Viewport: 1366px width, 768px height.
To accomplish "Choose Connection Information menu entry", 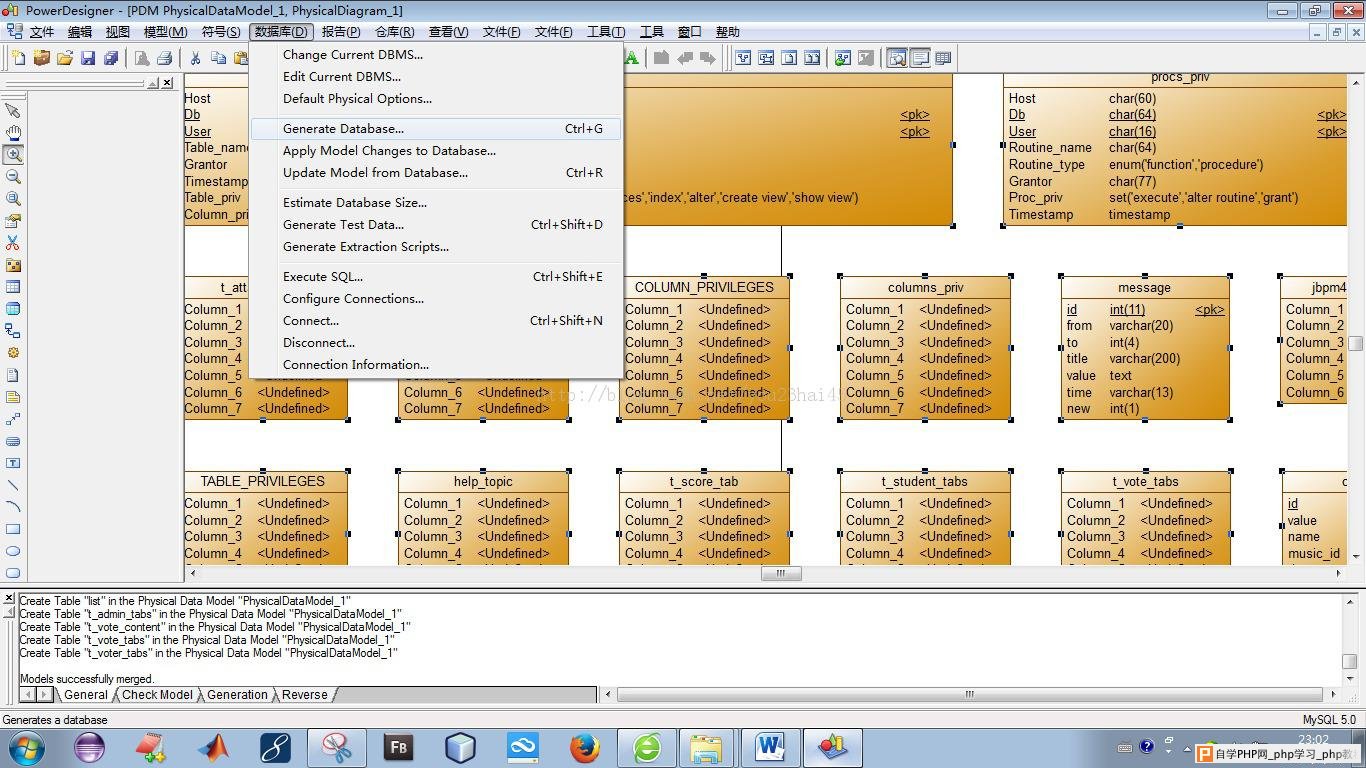I will click(x=436, y=365).
